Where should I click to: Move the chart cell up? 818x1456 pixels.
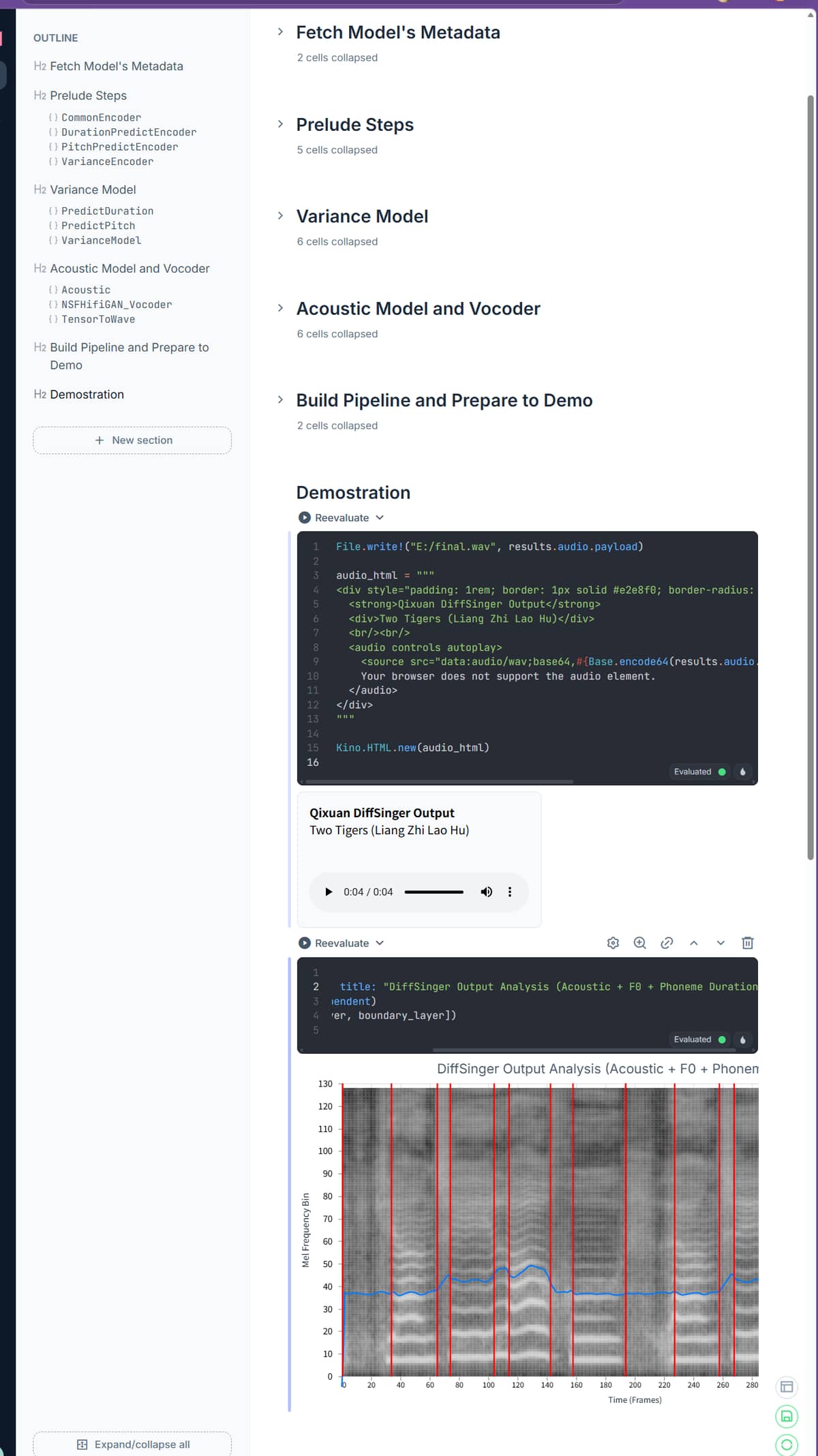tap(693, 943)
